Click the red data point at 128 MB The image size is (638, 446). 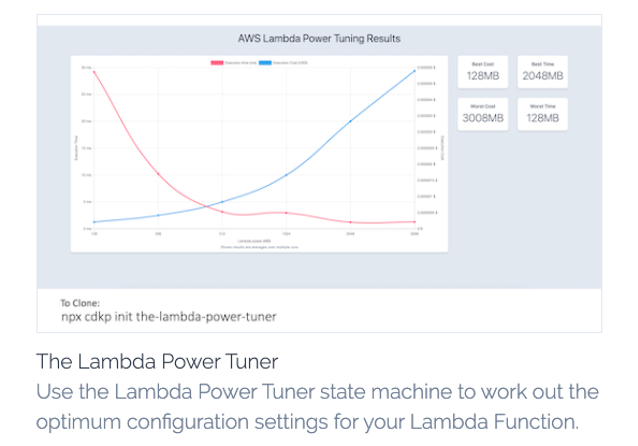[94, 72]
